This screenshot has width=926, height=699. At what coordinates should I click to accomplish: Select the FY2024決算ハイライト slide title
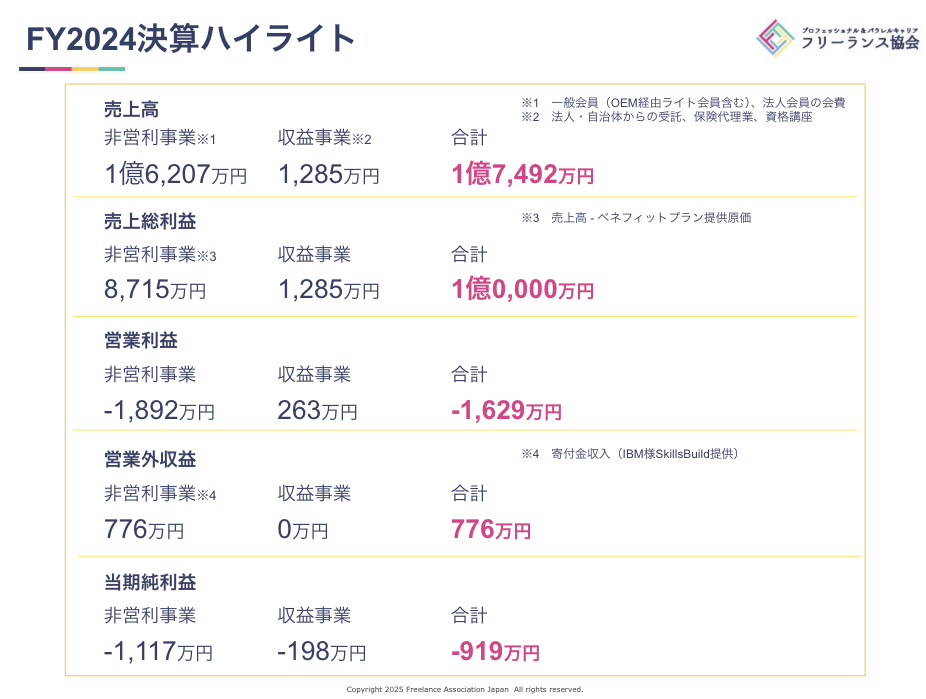point(191,39)
